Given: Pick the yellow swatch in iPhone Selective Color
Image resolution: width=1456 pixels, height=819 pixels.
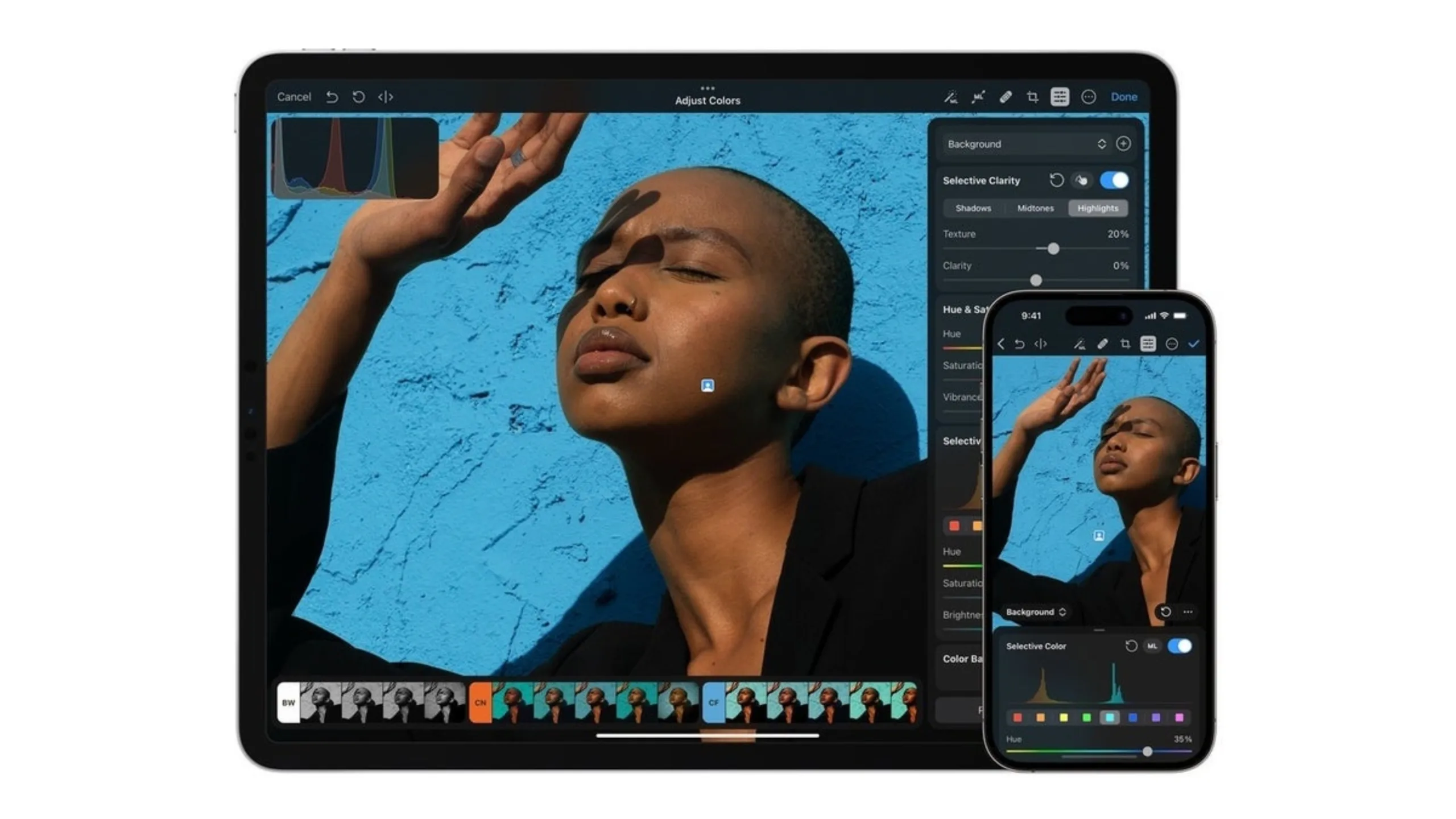Looking at the screenshot, I should coord(1064,718).
